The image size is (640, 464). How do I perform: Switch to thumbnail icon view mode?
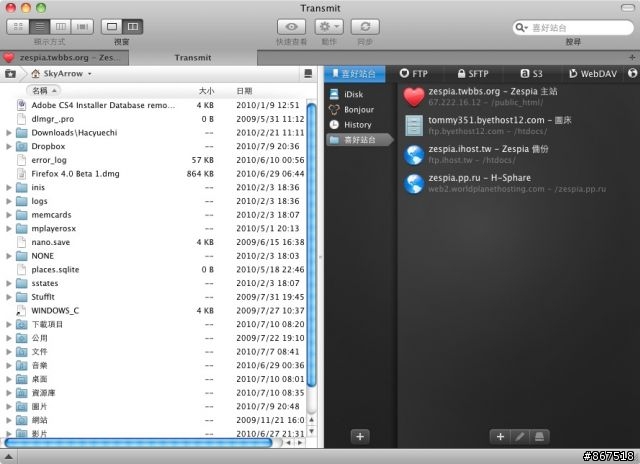(18, 27)
